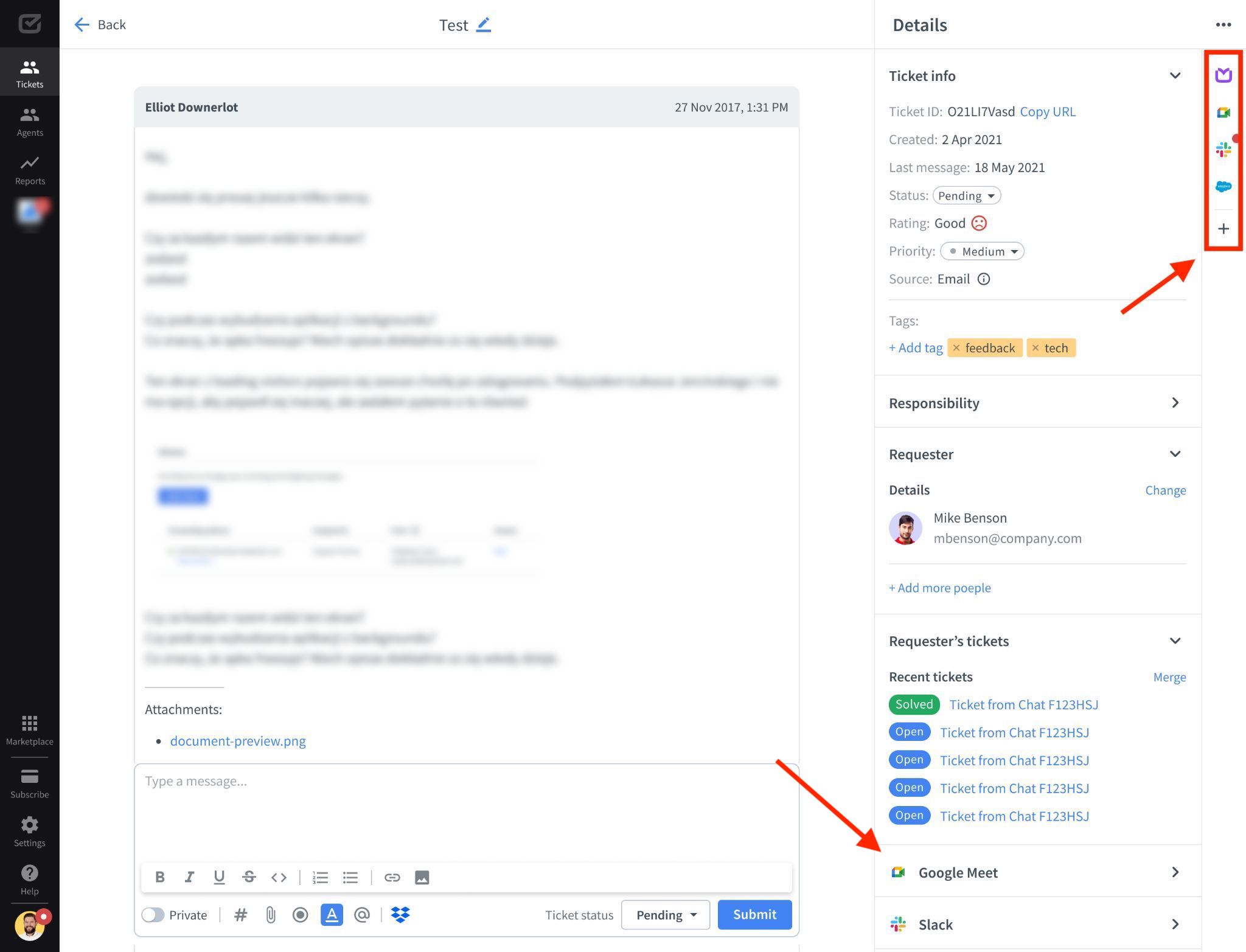This screenshot has height=952, width=1246.
Task: Open Details more options menu
Action: pos(1223,24)
